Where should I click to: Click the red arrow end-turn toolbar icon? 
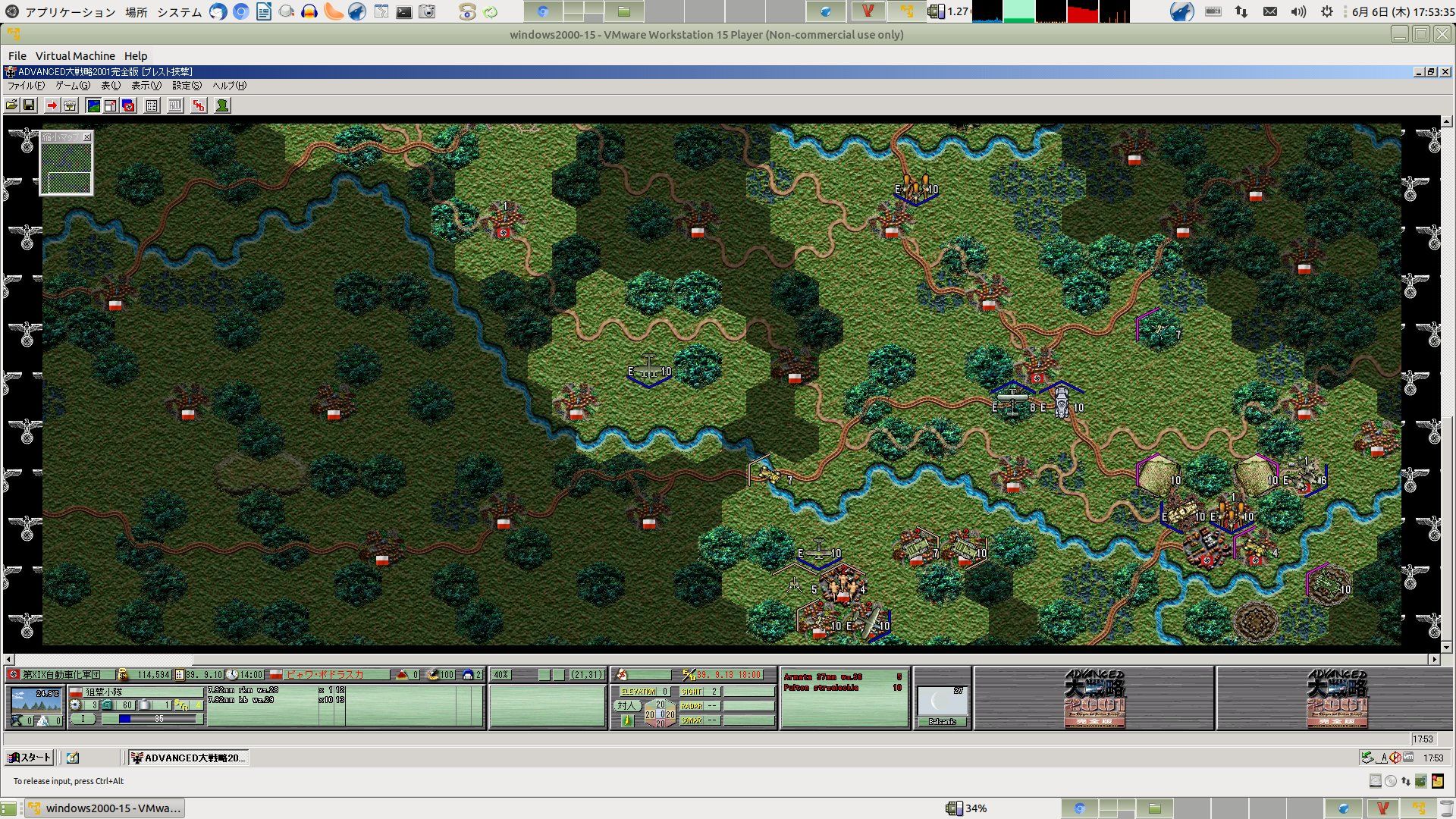(x=52, y=105)
